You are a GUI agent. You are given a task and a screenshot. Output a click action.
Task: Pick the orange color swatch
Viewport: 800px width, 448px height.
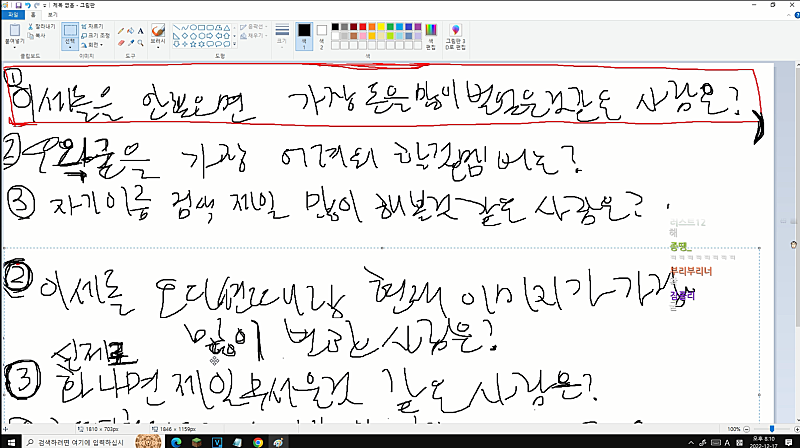[x=372, y=27]
